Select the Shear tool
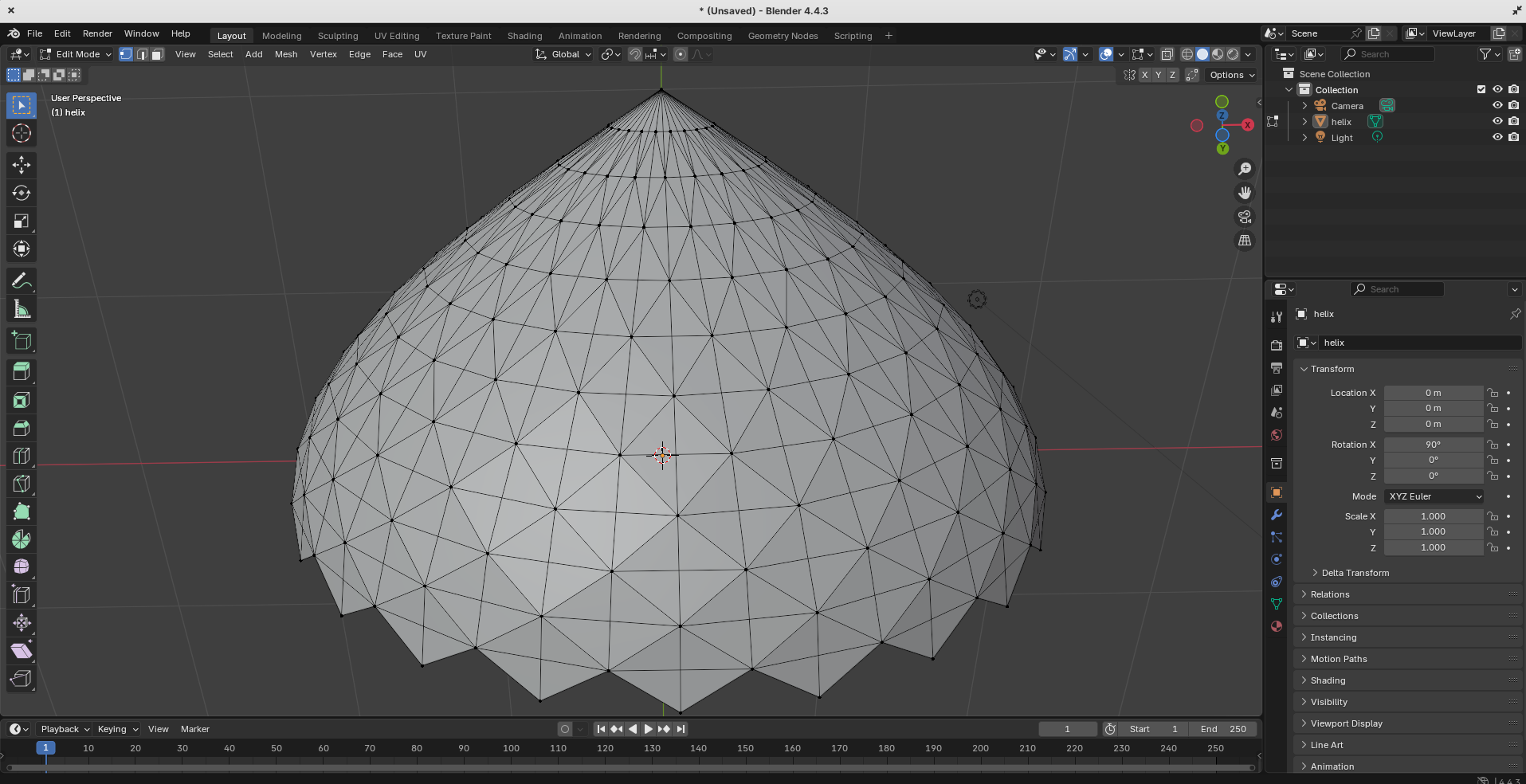Screen dimensions: 1526x784 [x=22, y=650]
